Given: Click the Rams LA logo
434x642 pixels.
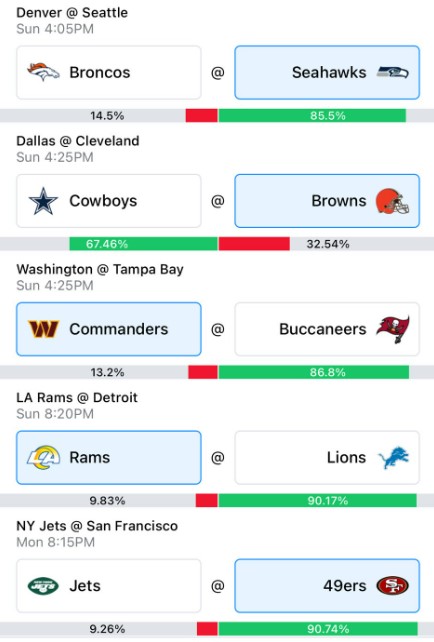Looking at the screenshot, I should point(43,457).
